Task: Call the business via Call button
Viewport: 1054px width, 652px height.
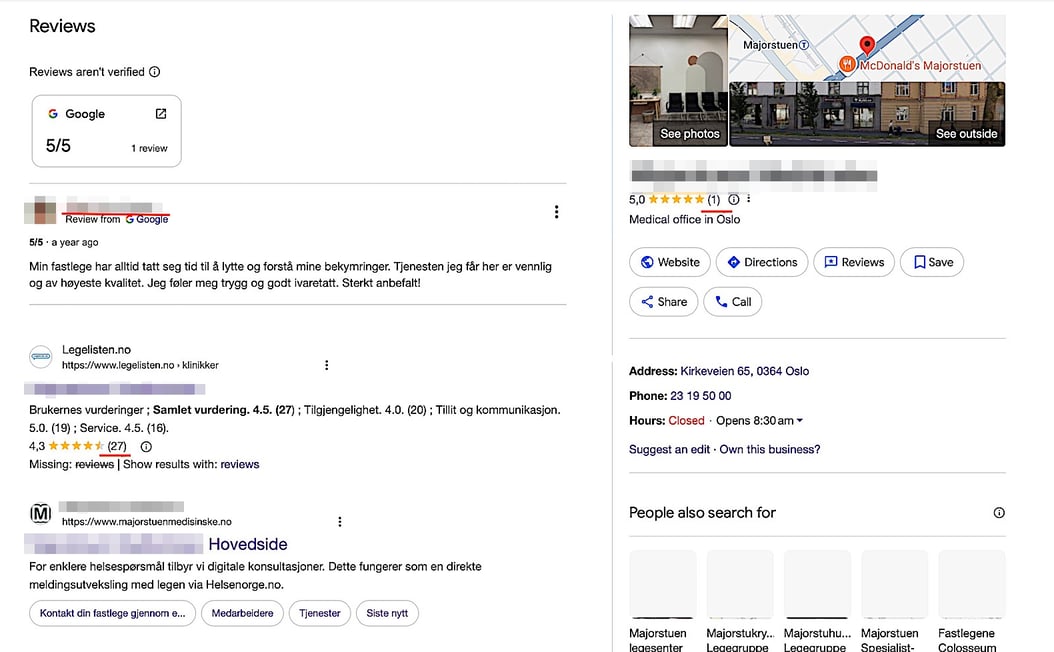Action: 732,302
